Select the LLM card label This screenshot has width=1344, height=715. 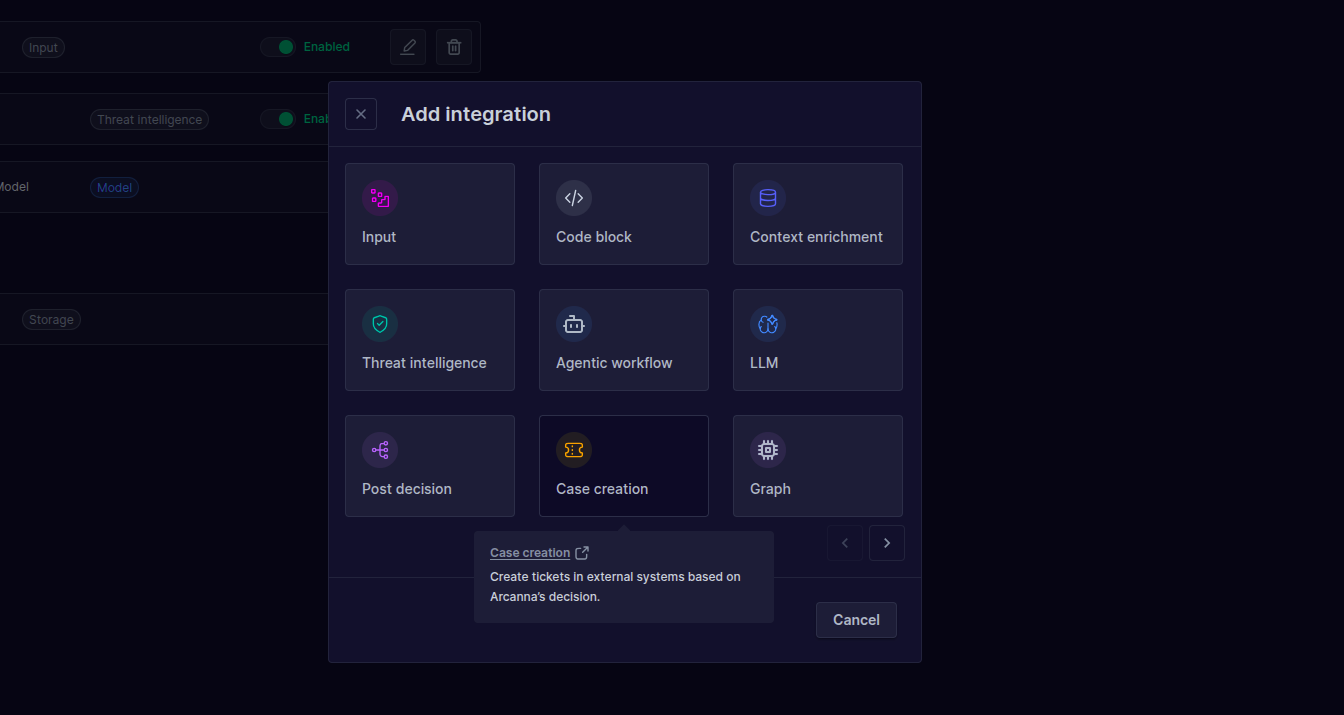764,363
